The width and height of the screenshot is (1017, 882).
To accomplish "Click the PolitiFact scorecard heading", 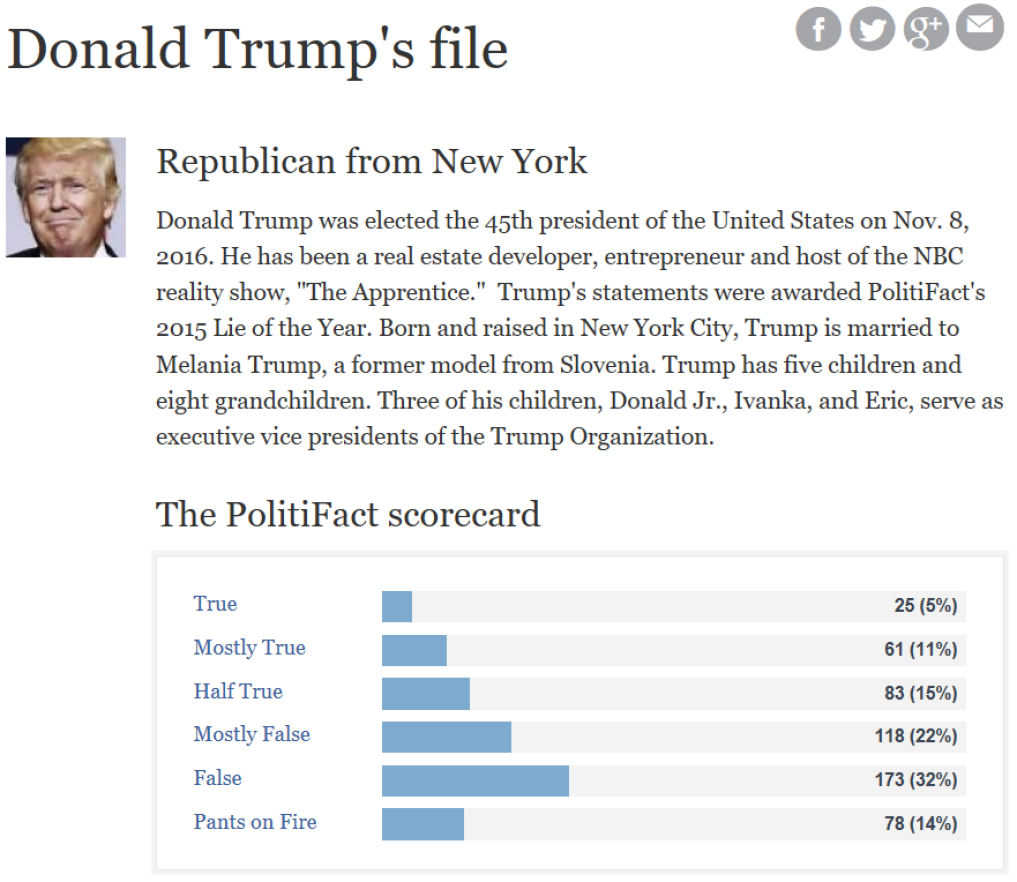I will [348, 514].
